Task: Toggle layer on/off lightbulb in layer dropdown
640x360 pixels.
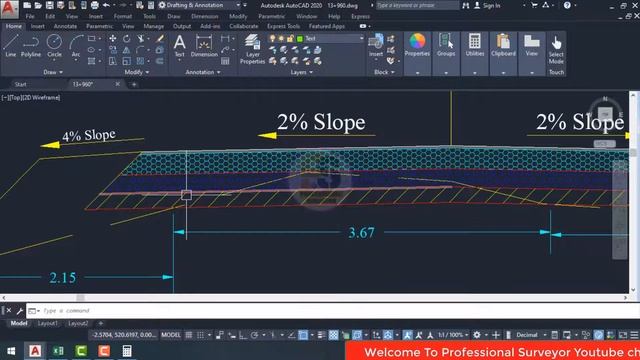Action: 273,38
